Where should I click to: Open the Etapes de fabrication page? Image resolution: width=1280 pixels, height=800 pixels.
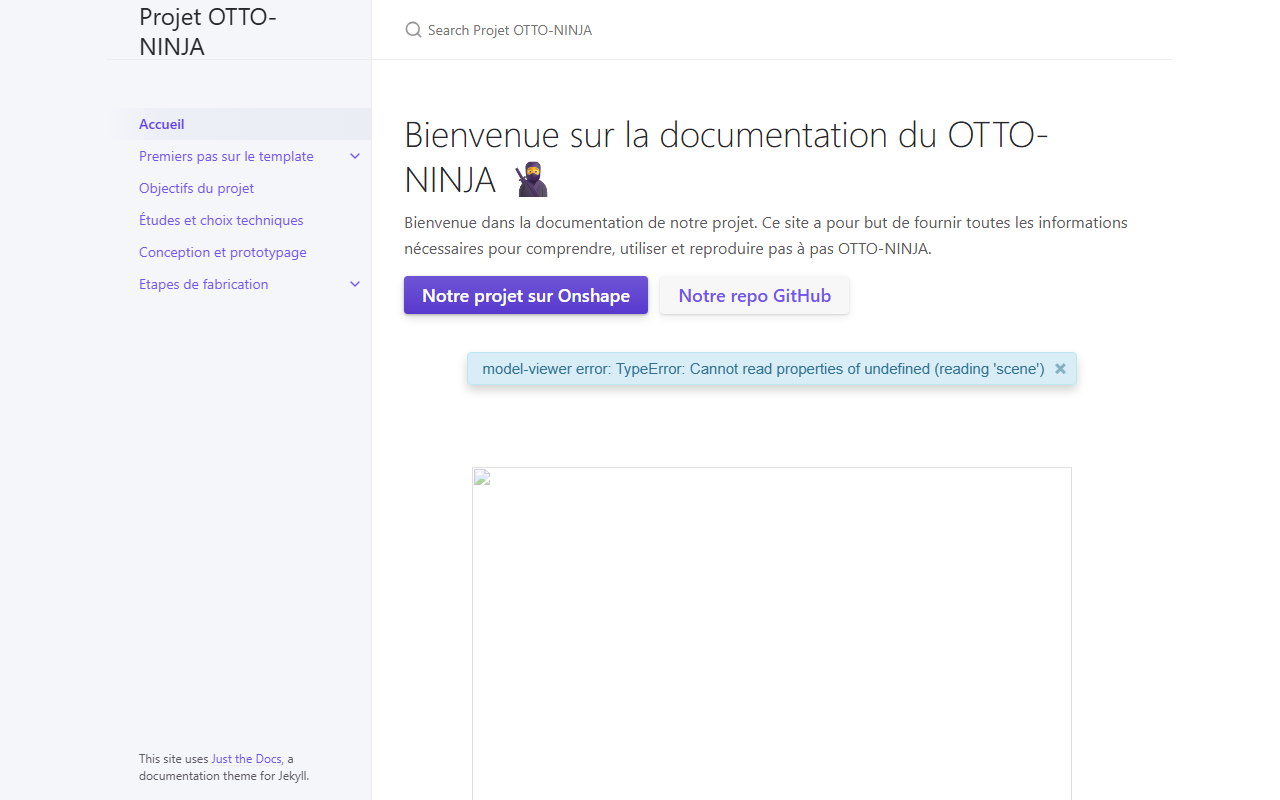204,284
